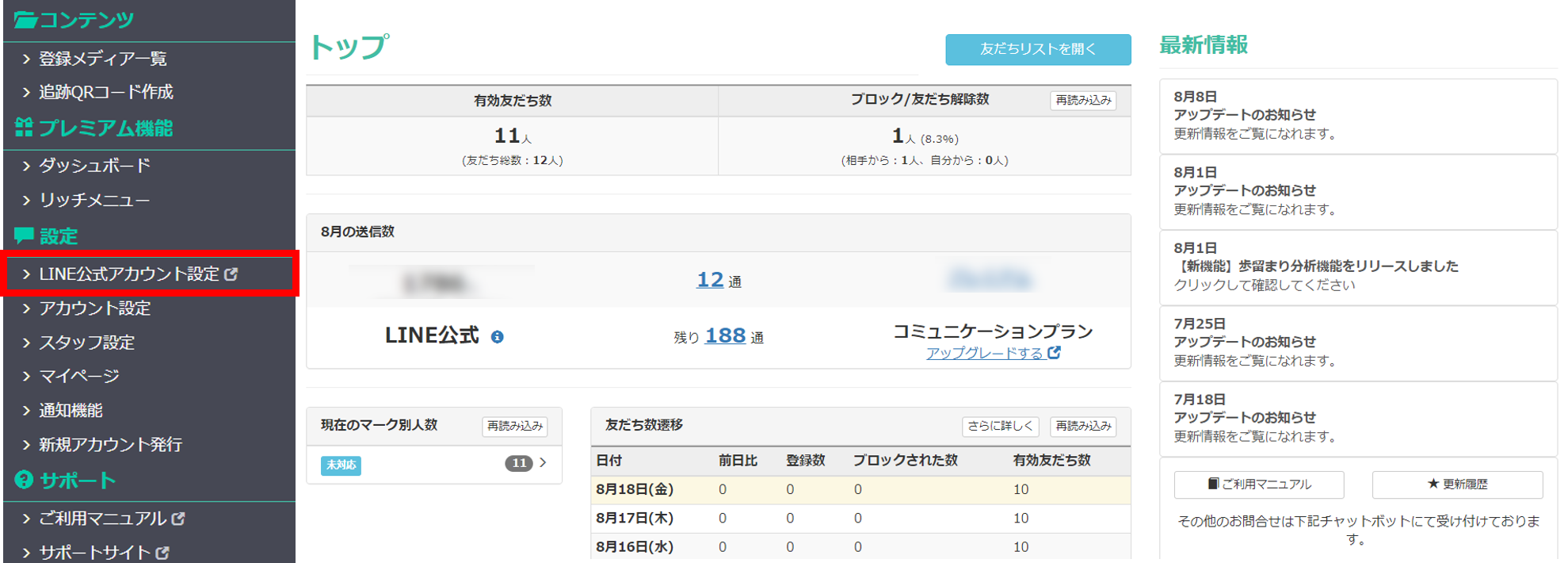The image size is (1568, 563).
Task: Open 追跡QRコード作成 from sidebar
Action: point(105,92)
